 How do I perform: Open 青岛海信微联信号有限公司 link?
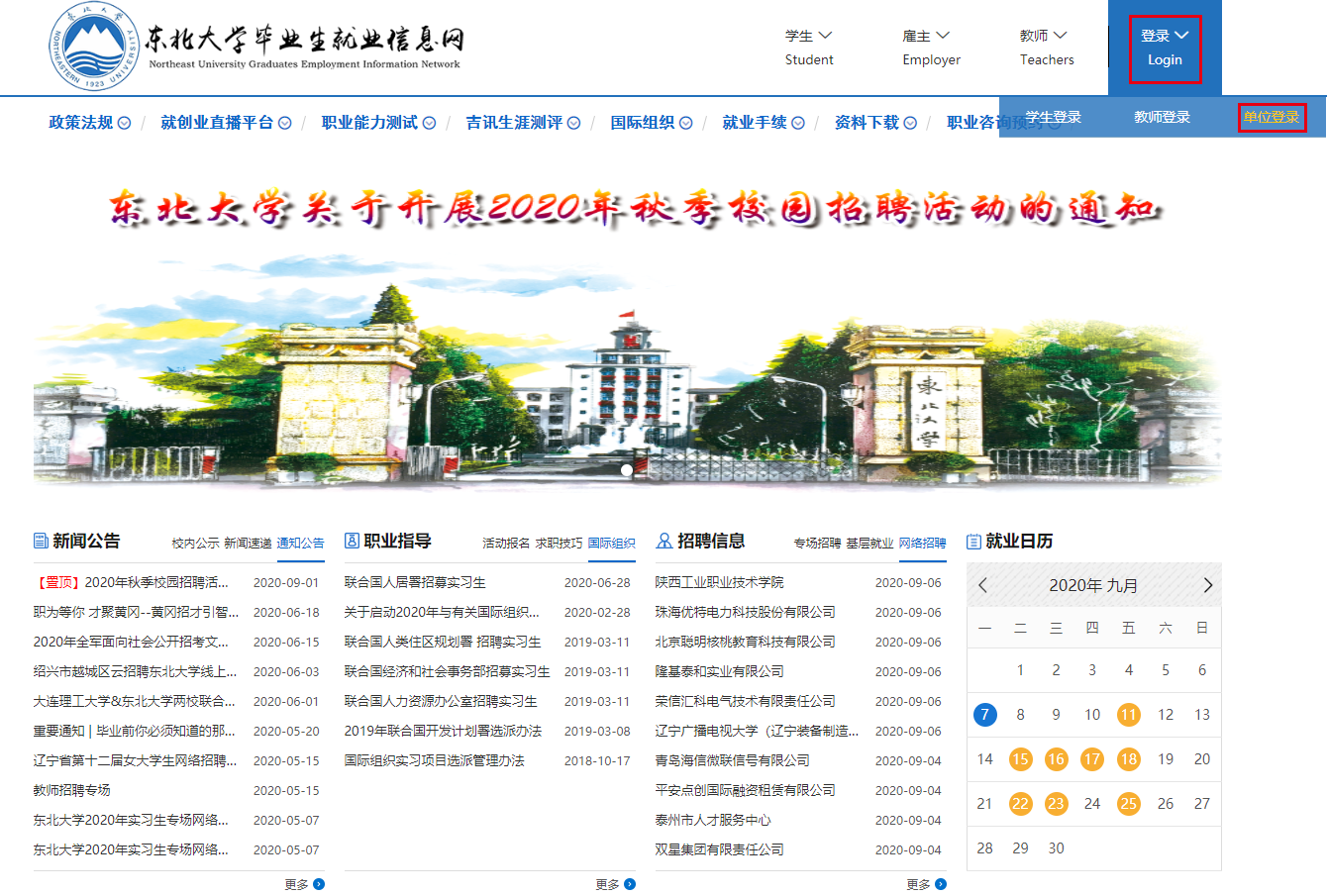(x=732, y=760)
